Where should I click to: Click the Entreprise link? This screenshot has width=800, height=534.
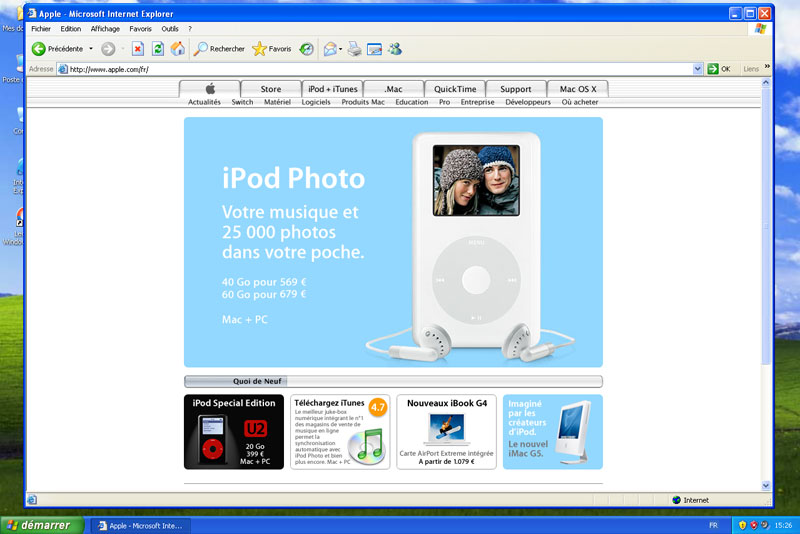(478, 102)
